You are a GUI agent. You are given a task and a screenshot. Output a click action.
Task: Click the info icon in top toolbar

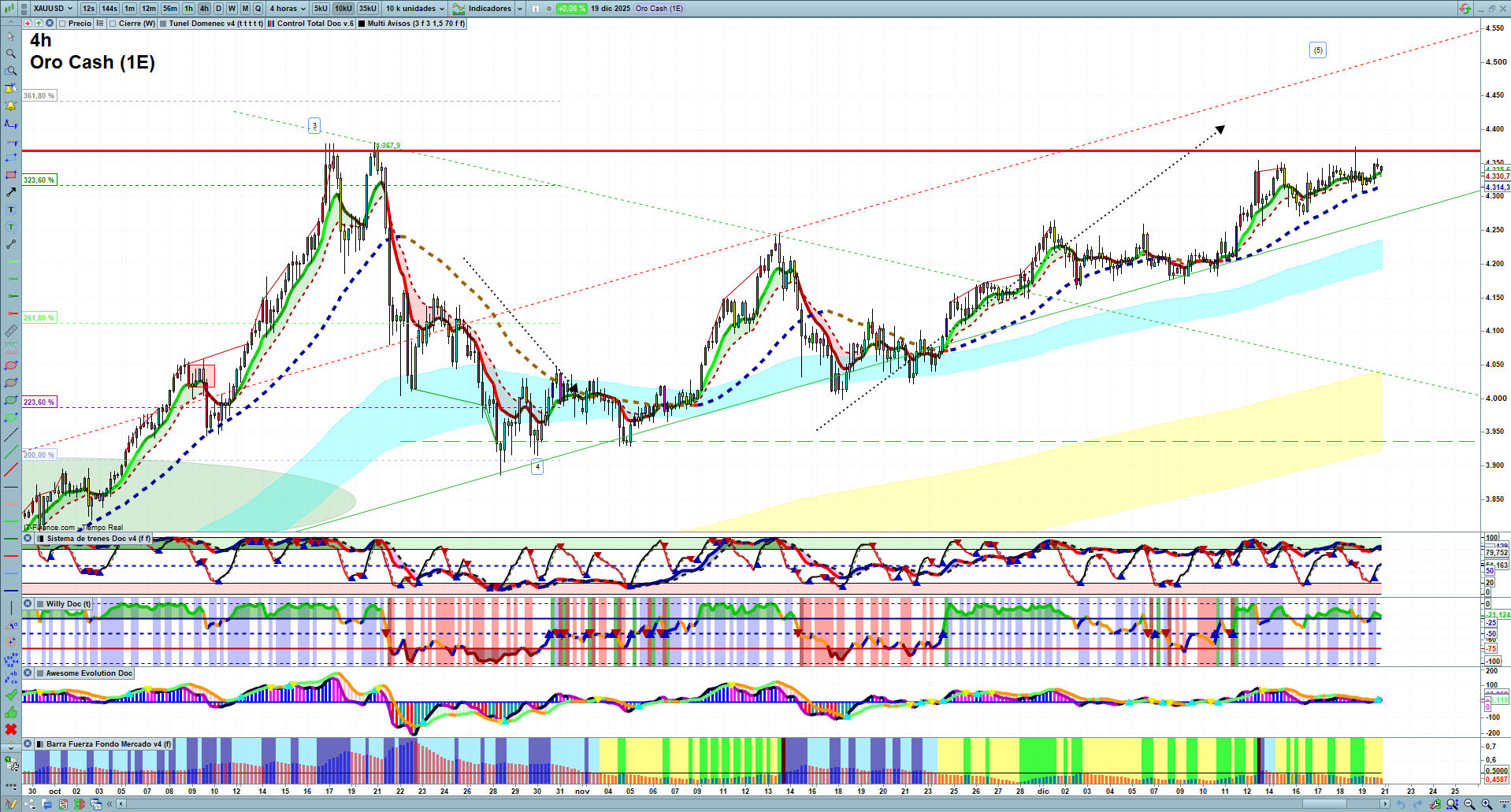[x=536, y=9]
